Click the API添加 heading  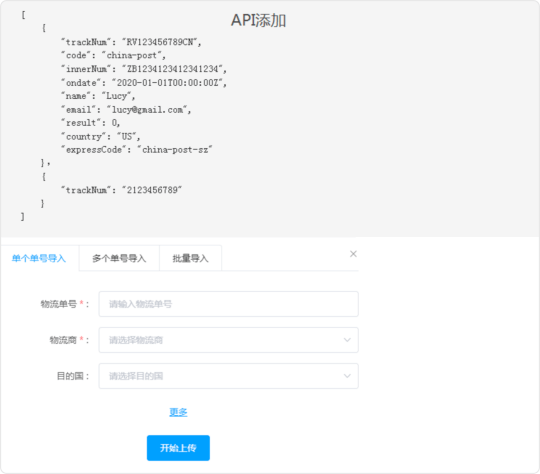point(258,20)
